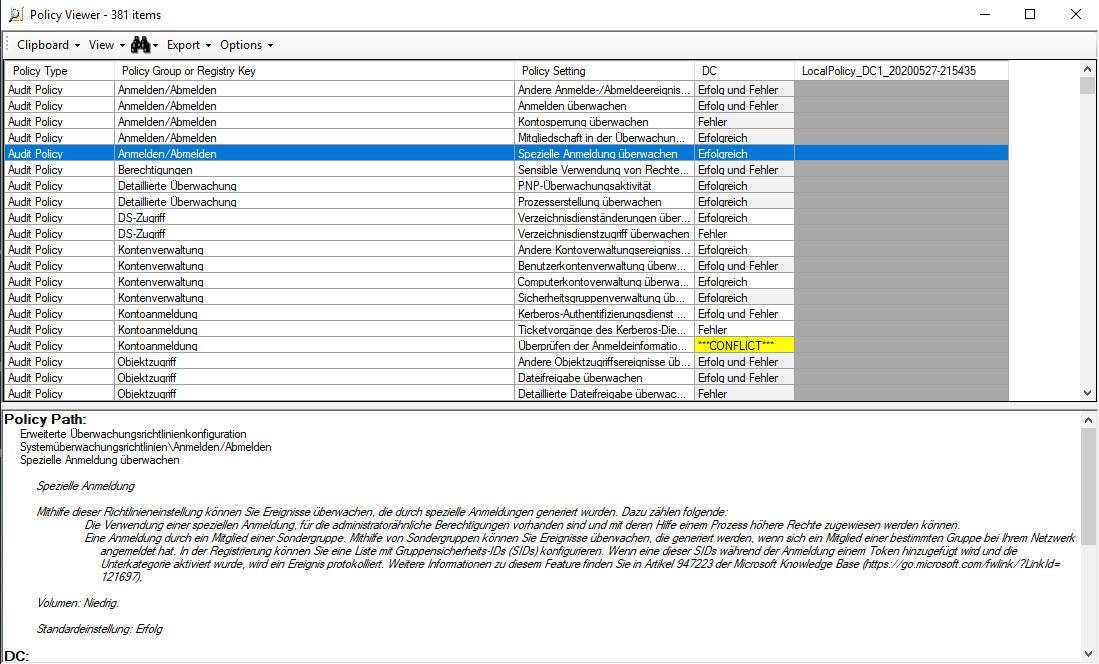
Task: Click the Policy Viewer app icon in title bar
Action: point(15,15)
